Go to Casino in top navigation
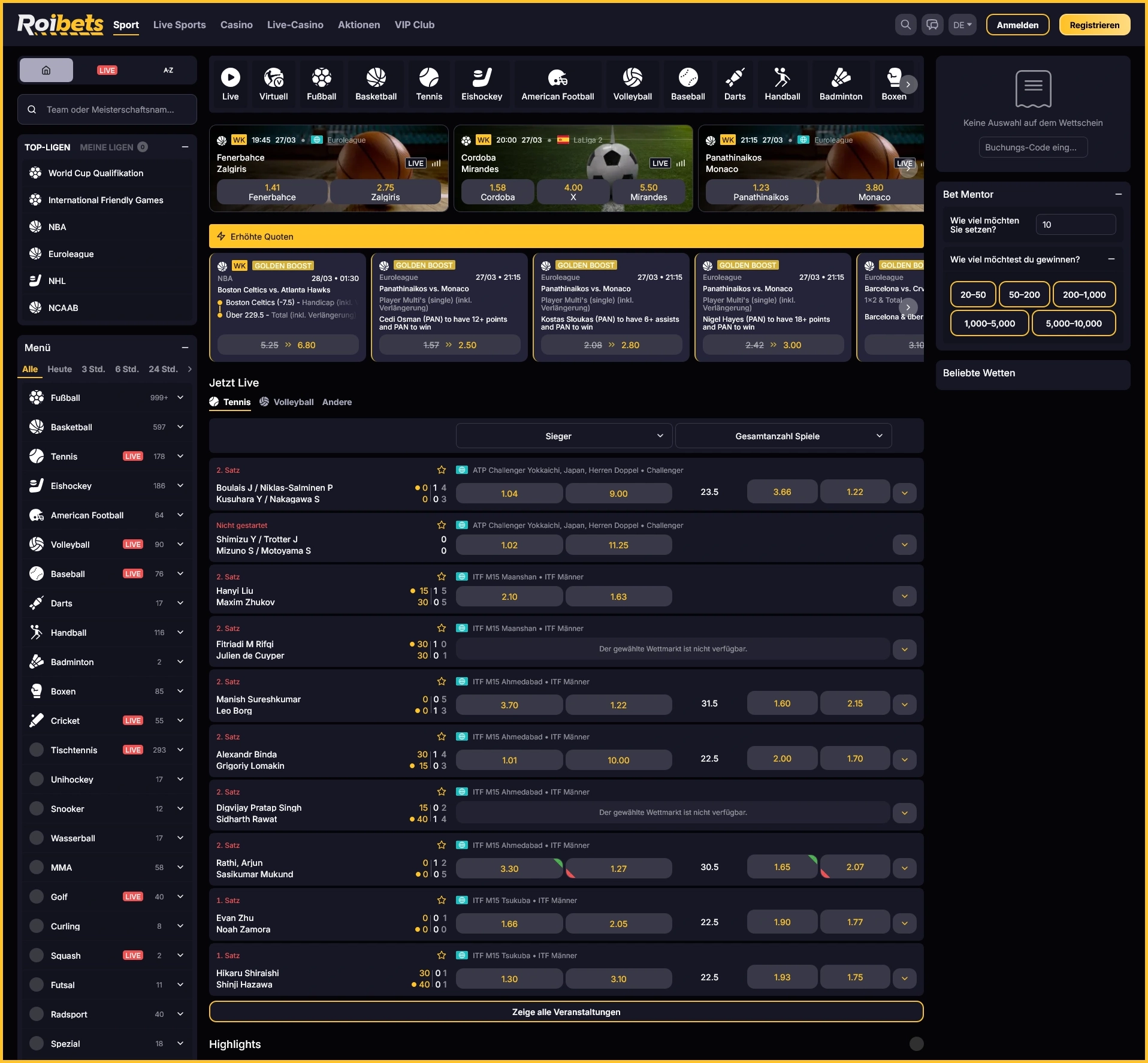Screen dimensions: 1148x1063 236,25
